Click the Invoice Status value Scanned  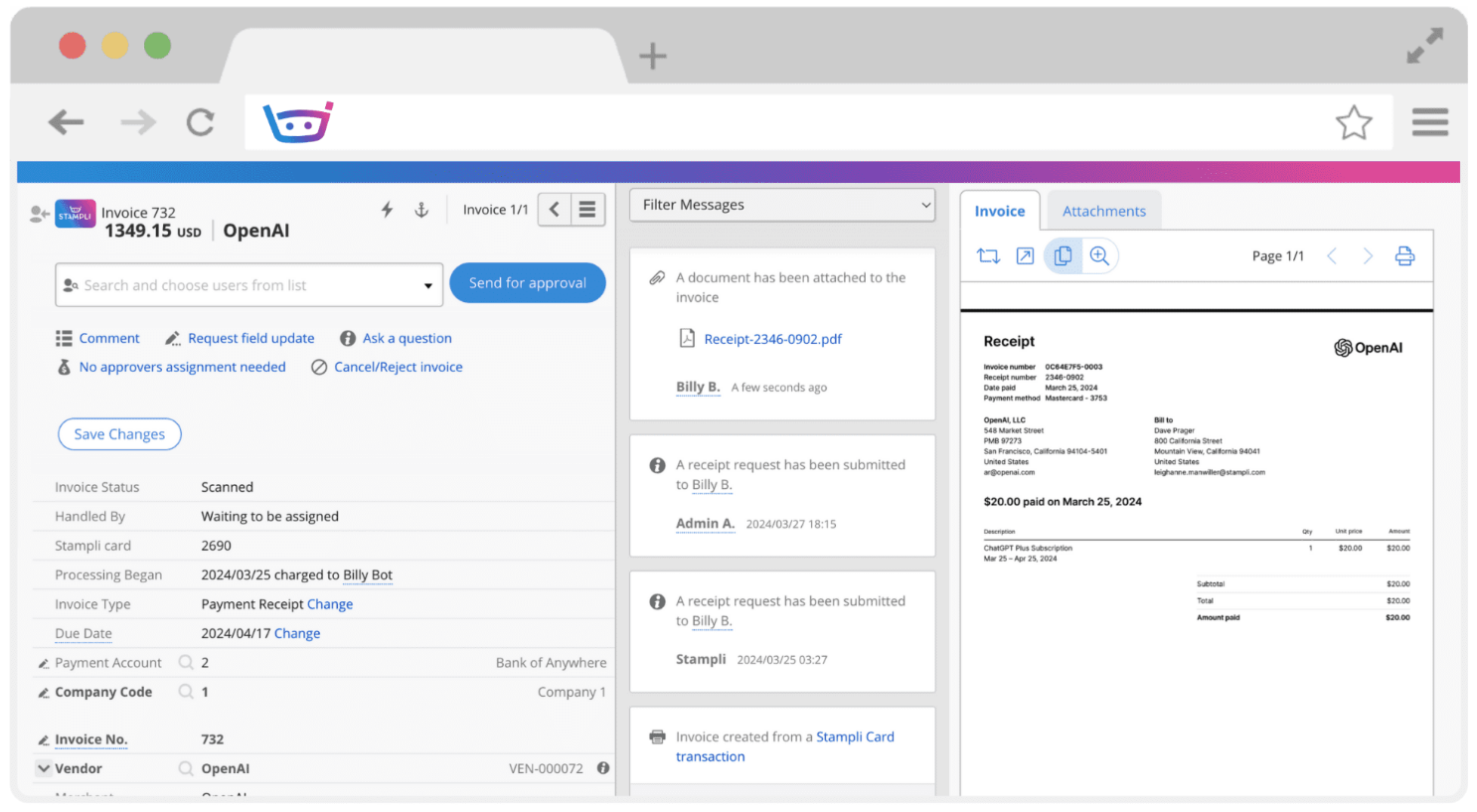click(228, 487)
